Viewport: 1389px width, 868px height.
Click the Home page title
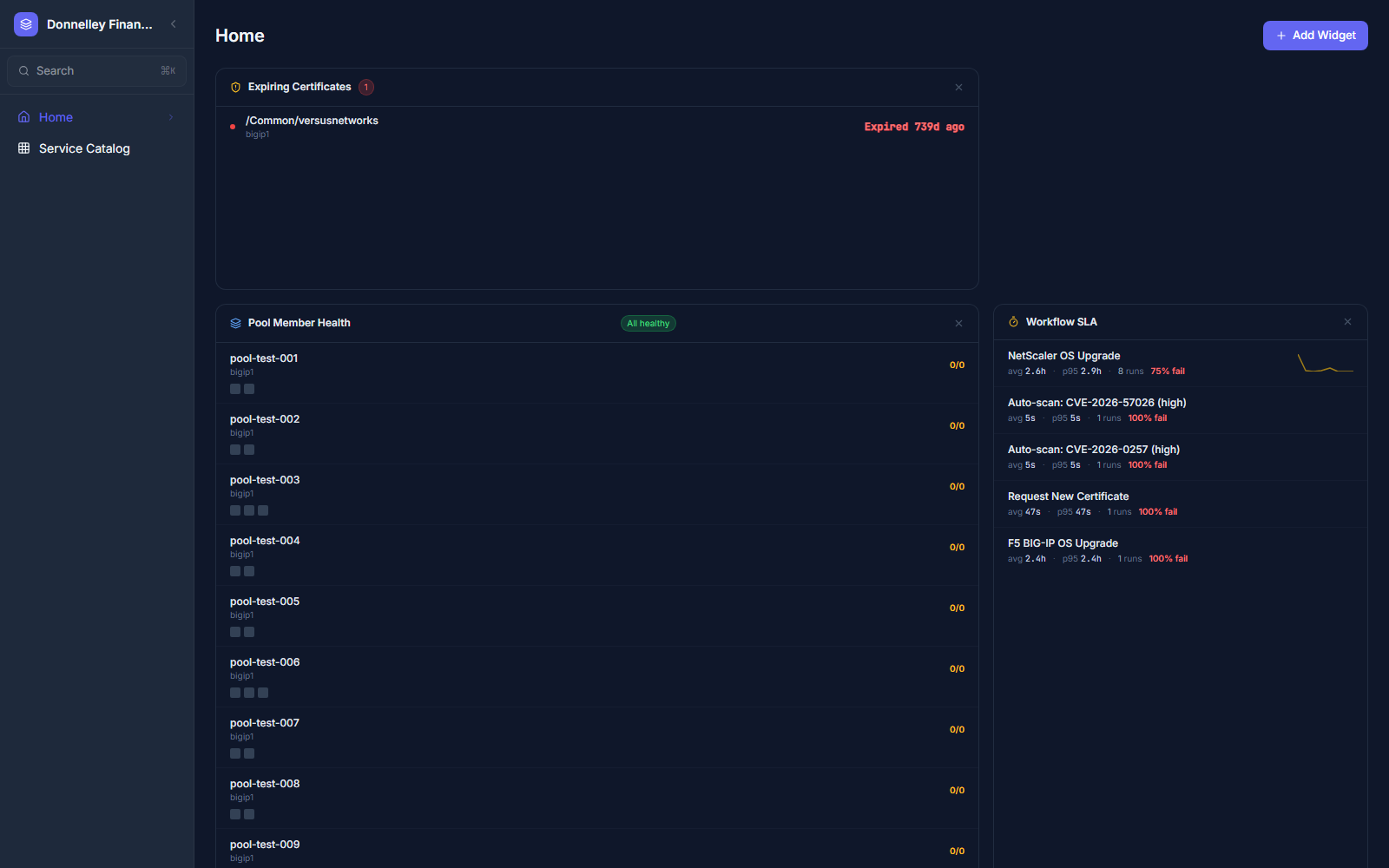[240, 36]
